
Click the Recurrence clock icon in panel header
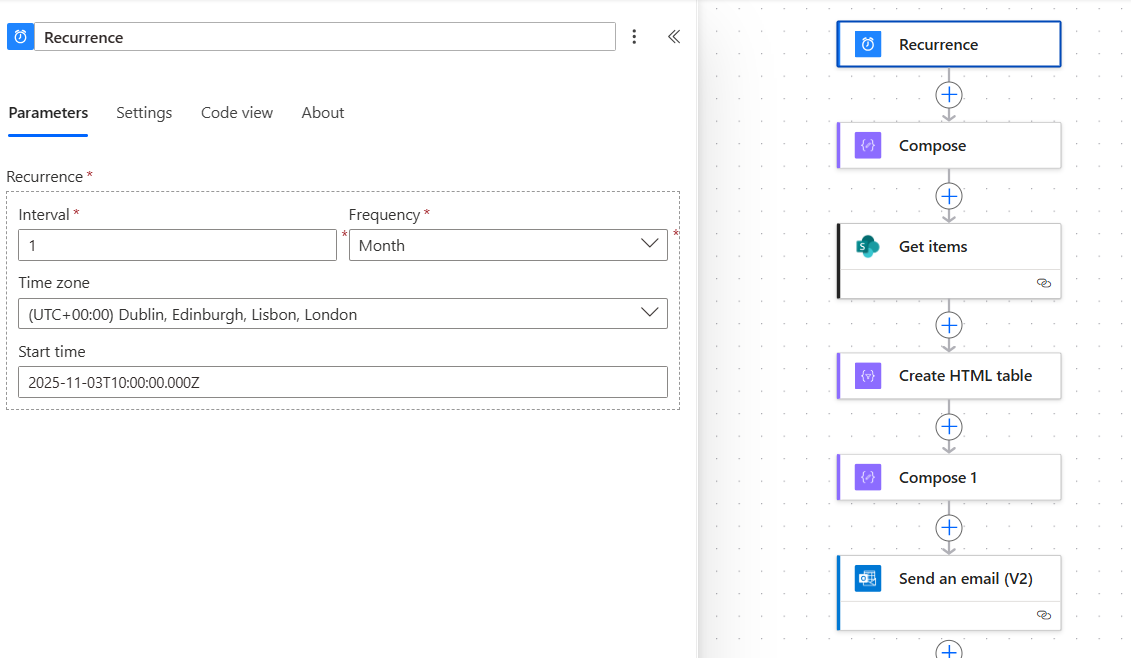click(20, 37)
